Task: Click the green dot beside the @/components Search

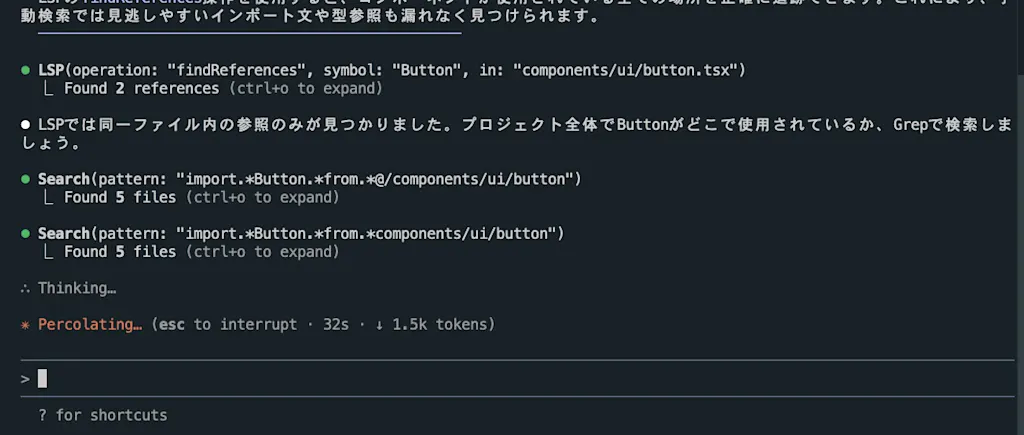Action: coord(25,179)
